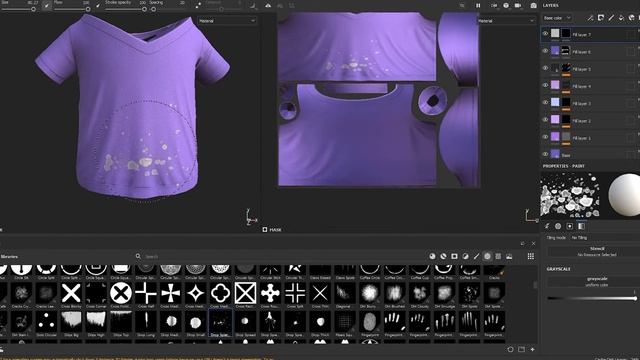The height and width of the screenshot is (360, 640).
Task: Choose the Cross Half thin plus alpha
Action: tap(146, 293)
